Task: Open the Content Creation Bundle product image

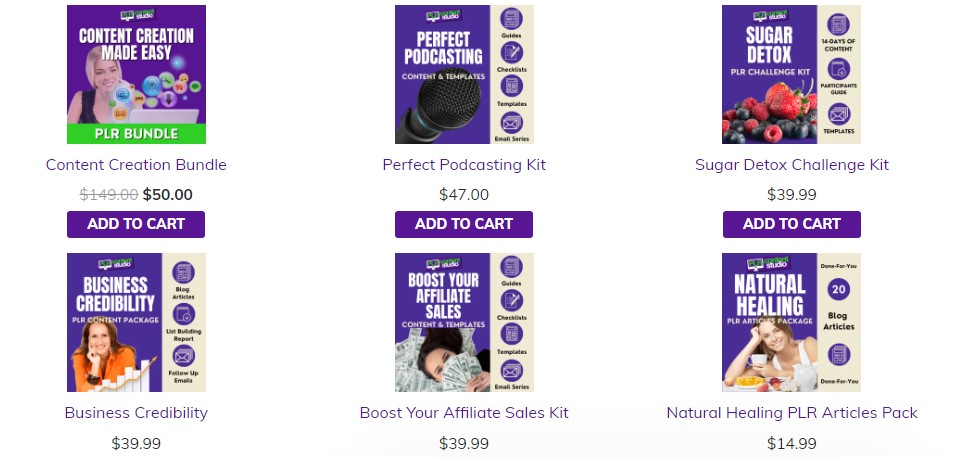Action: (136, 74)
